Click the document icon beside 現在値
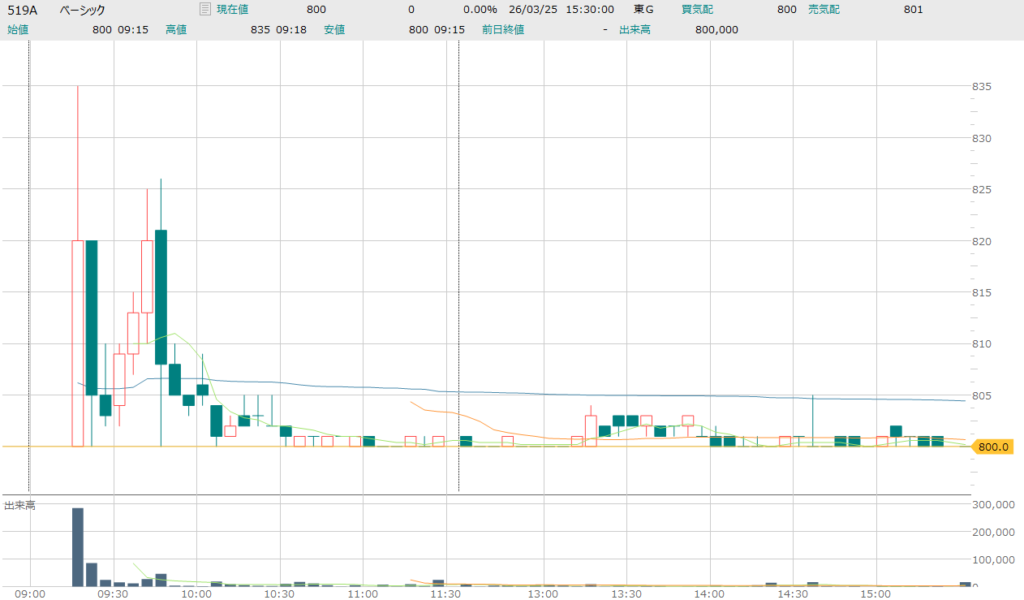The width and height of the screenshot is (1024, 600). point(205,9)
